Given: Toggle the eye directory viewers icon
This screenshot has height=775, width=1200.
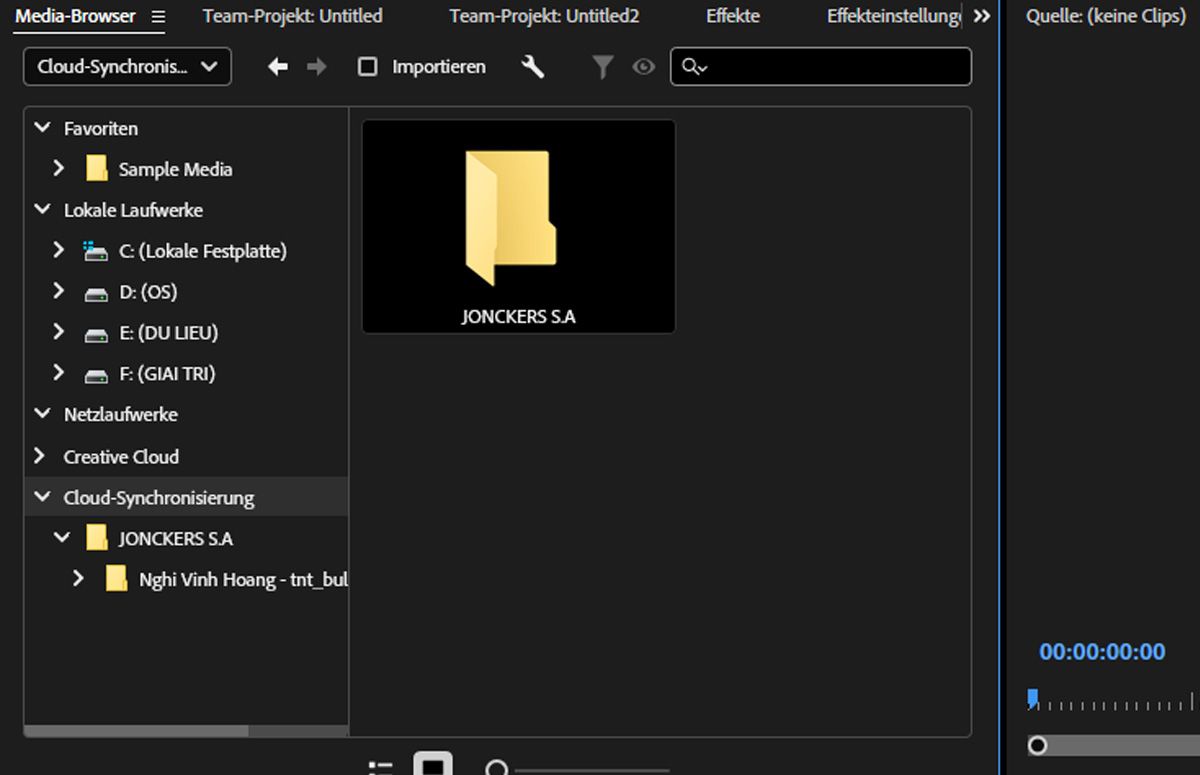Looking at the screenshot, I should click(644, 67).
